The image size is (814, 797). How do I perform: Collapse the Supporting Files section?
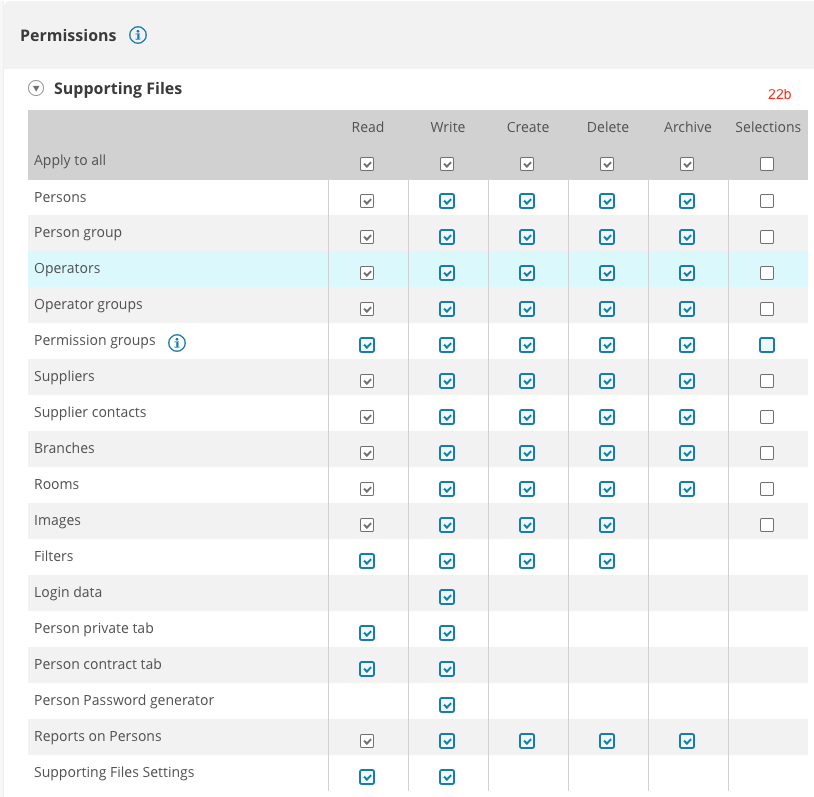click(37, 88)
